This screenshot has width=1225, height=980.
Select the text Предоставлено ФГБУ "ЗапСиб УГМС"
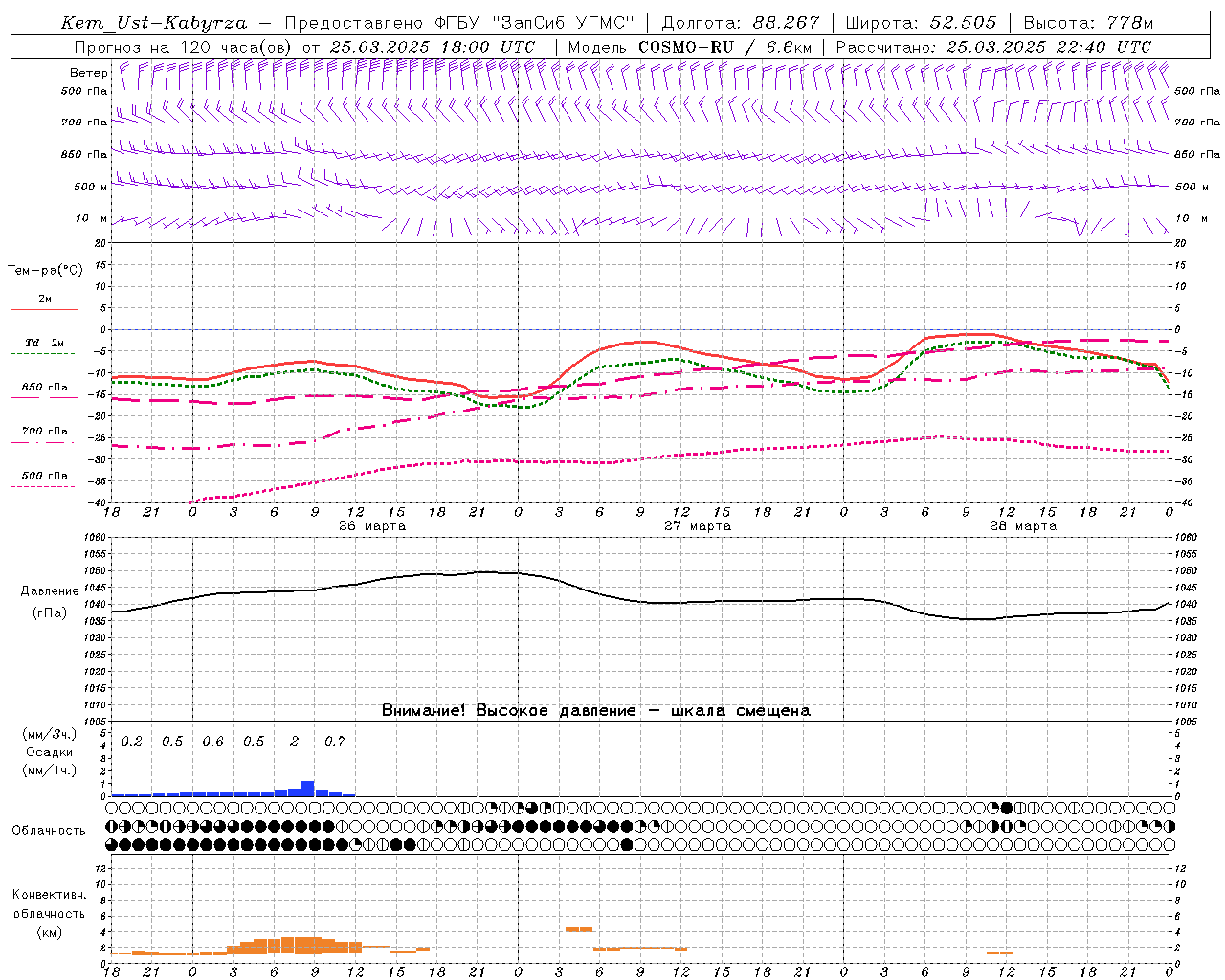pos(460,23)
